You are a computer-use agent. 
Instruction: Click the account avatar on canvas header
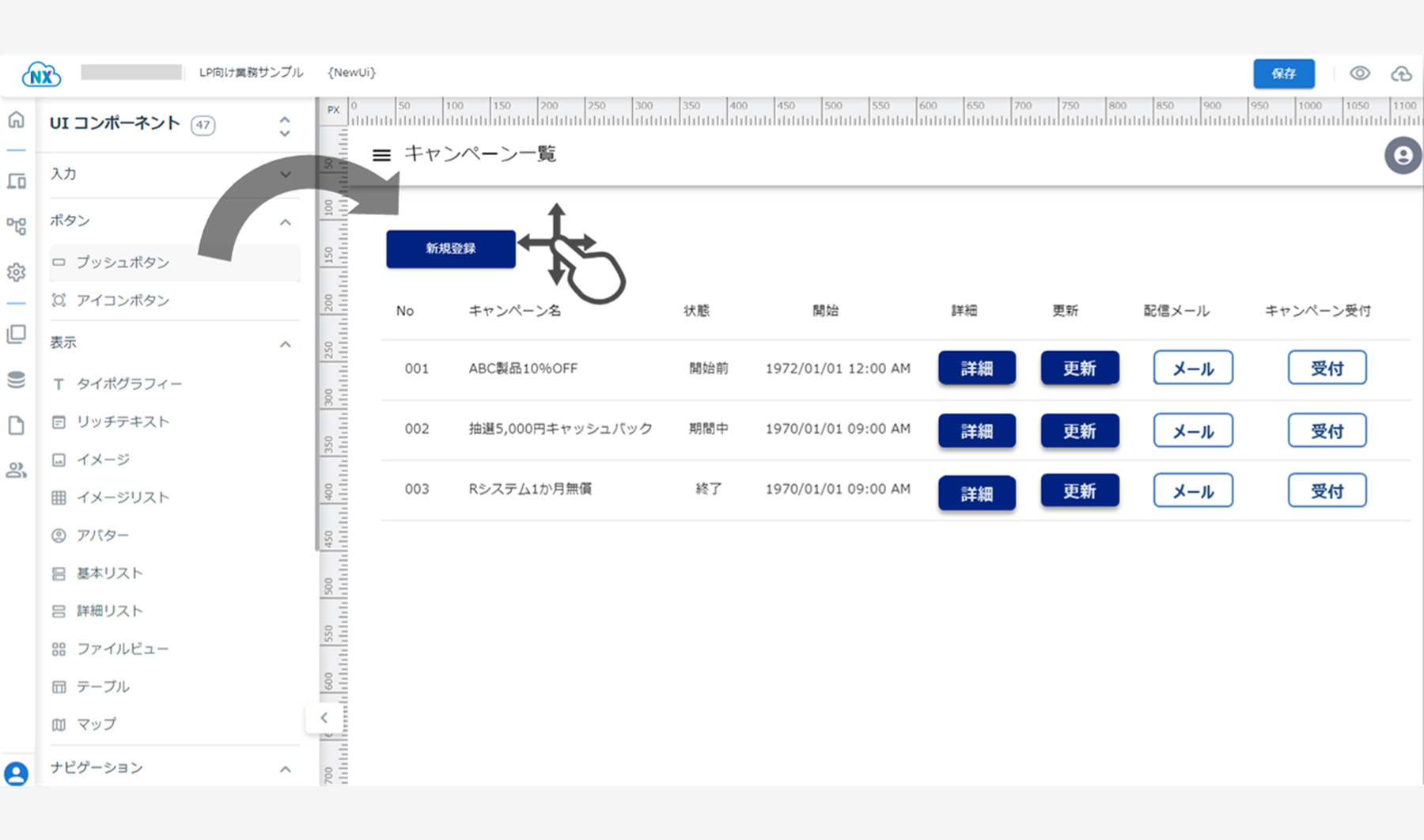[1402, 155]
